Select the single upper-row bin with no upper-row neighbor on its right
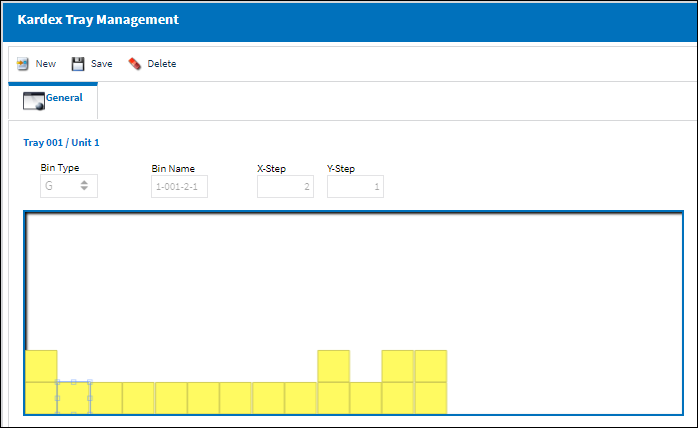The image size is (698, 428). 333,366
